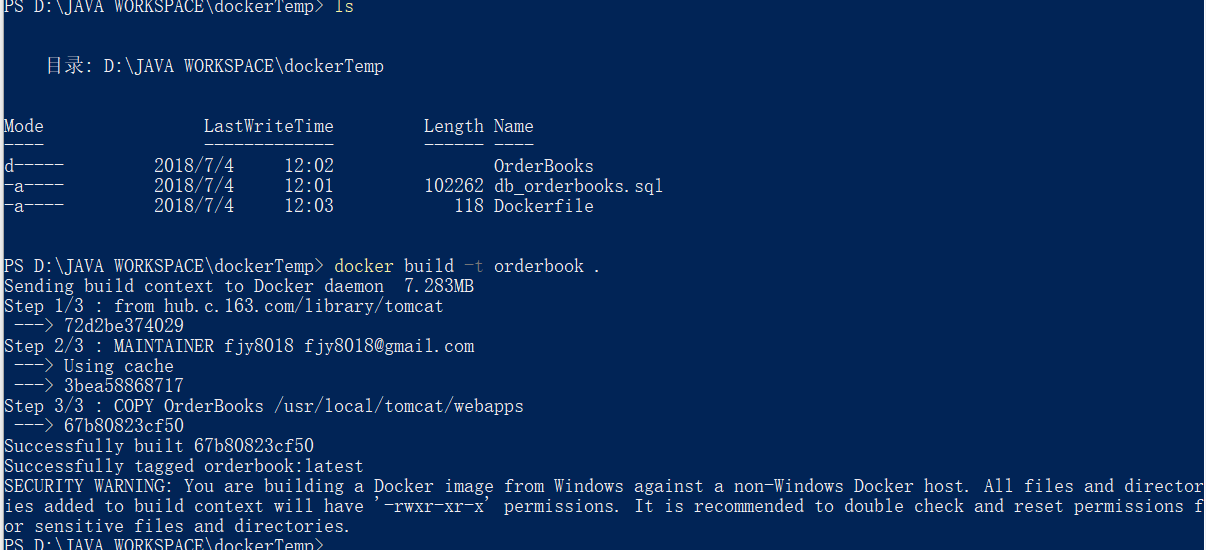The height and width of the screenshot is (550, 1206).
Task: Click the SECURITY WARNING text
Action: click(x=88, y=486)
